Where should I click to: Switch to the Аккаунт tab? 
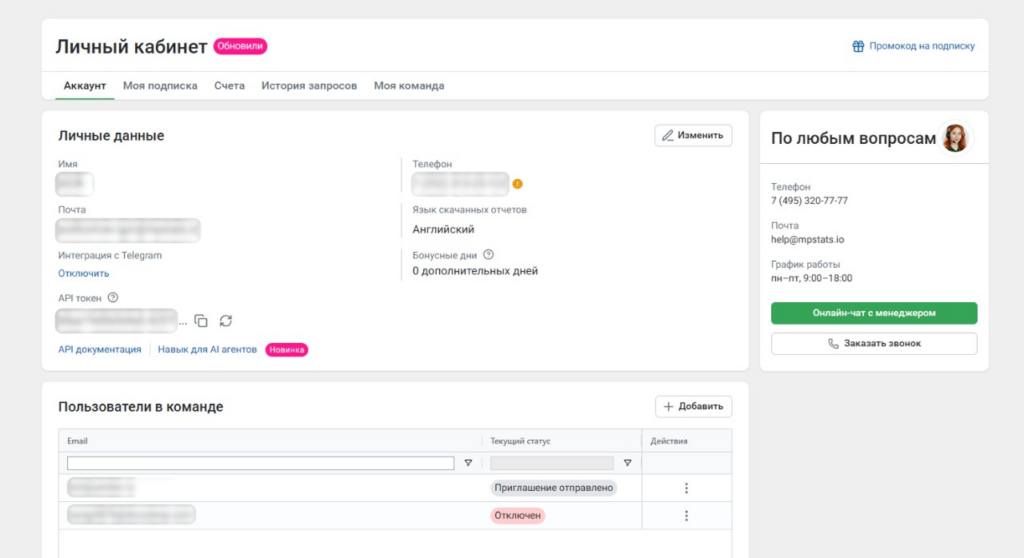coord(85,86)
